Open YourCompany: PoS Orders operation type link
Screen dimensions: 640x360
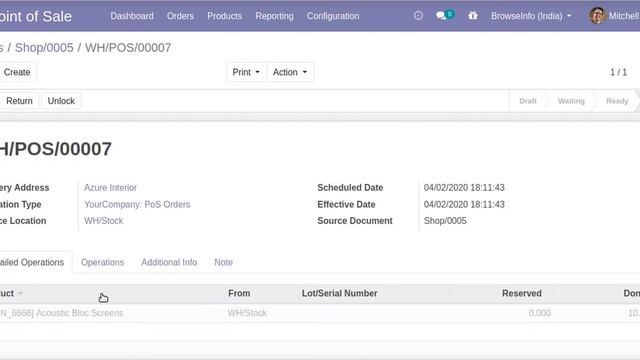click(x=137, y=204)
